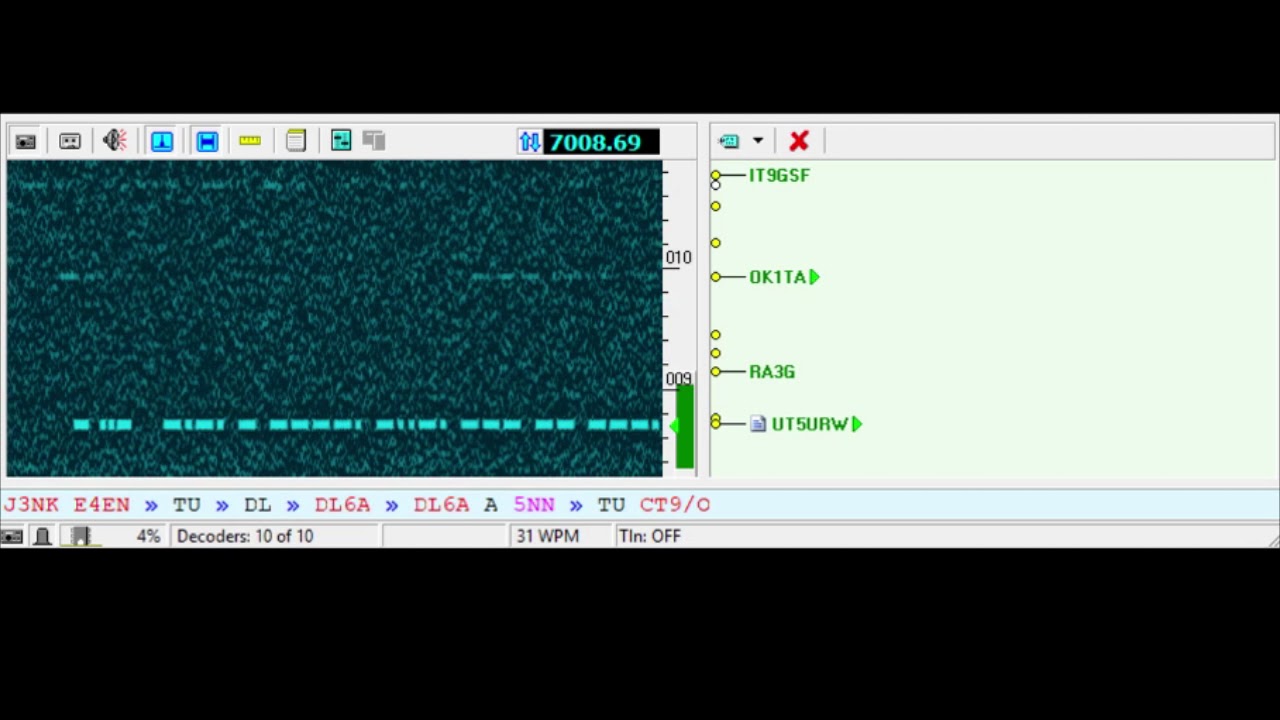Click the document icon beside UT5URW
The image size is (1280, 720).
pyautogui.click(x=758, y=424)
